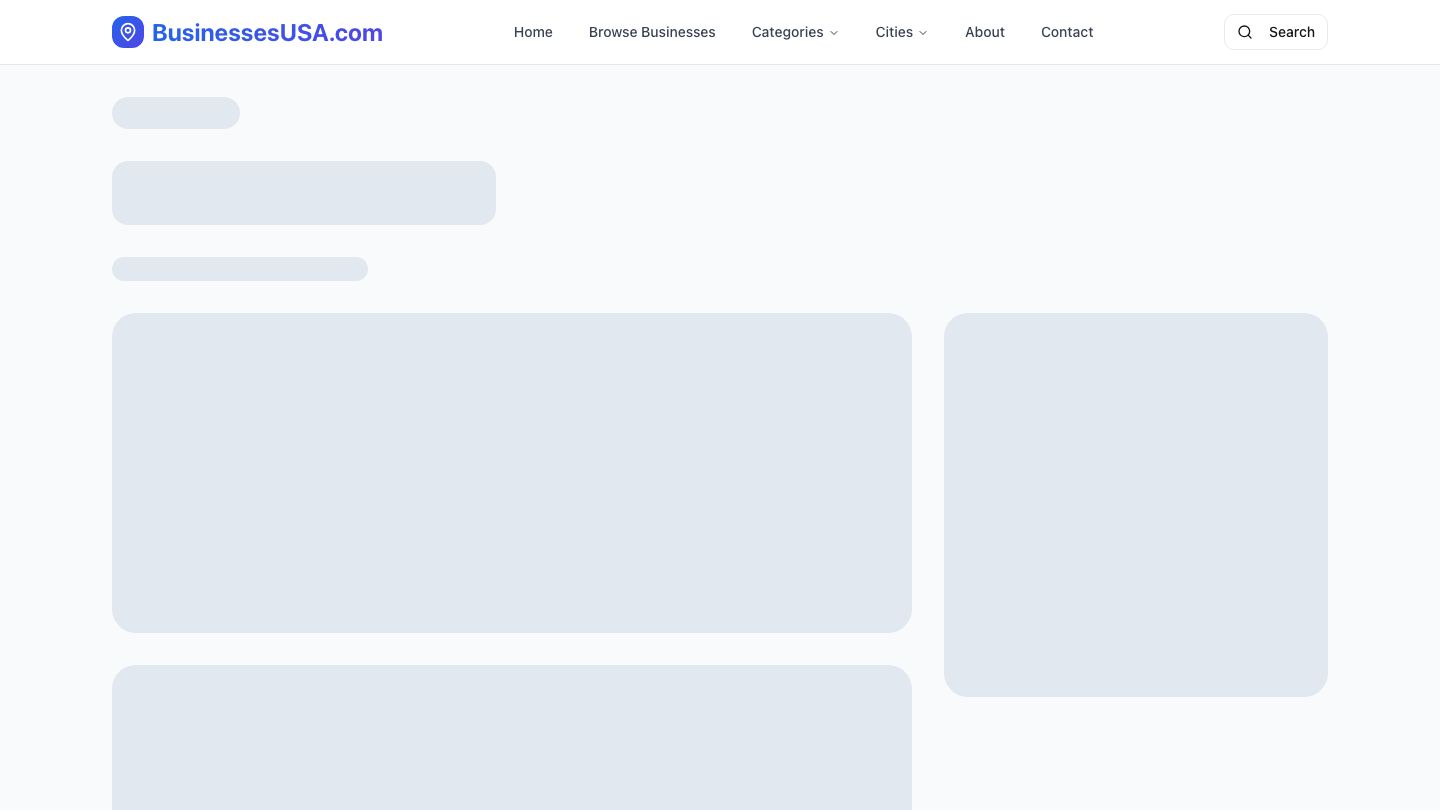Click the subtitle loading placeholder bar

[240, 269]
